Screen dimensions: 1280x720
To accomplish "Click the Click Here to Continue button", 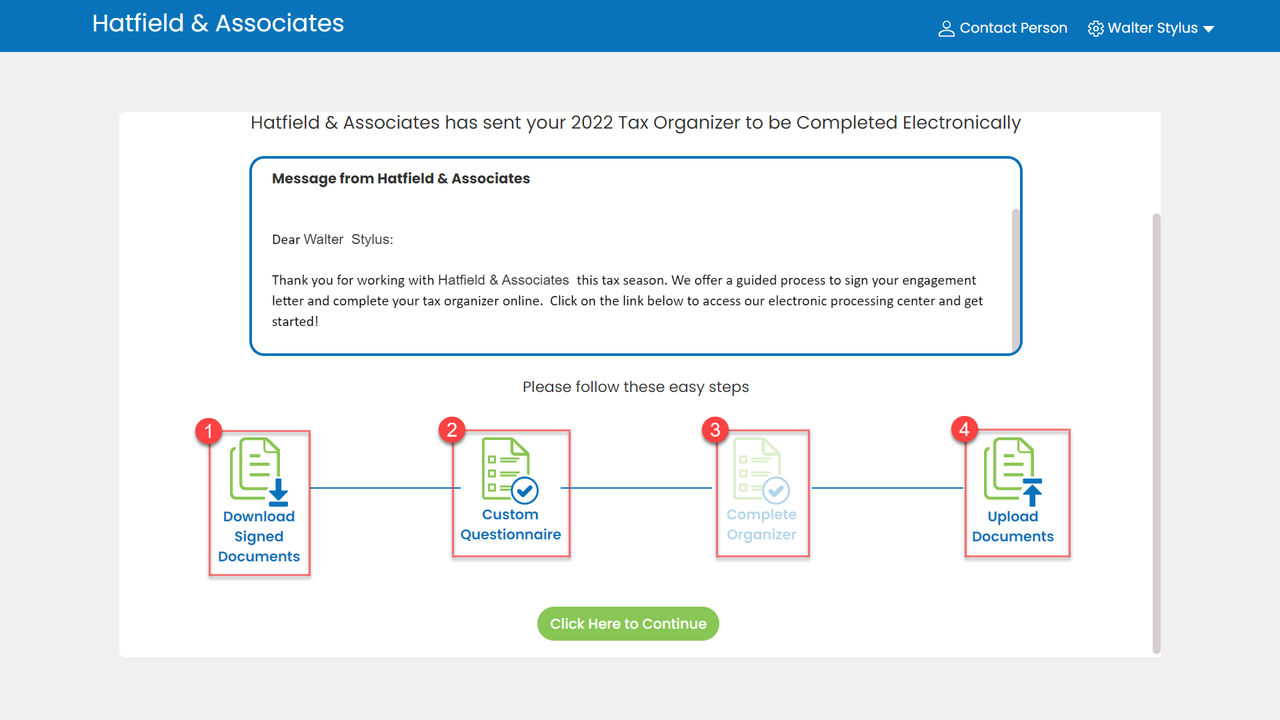I will tap(628, 624).
